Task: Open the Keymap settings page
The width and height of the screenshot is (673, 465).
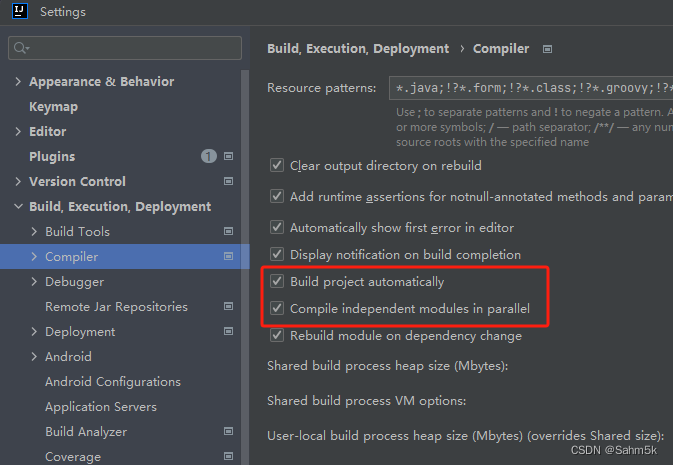Action: [53, 106]
